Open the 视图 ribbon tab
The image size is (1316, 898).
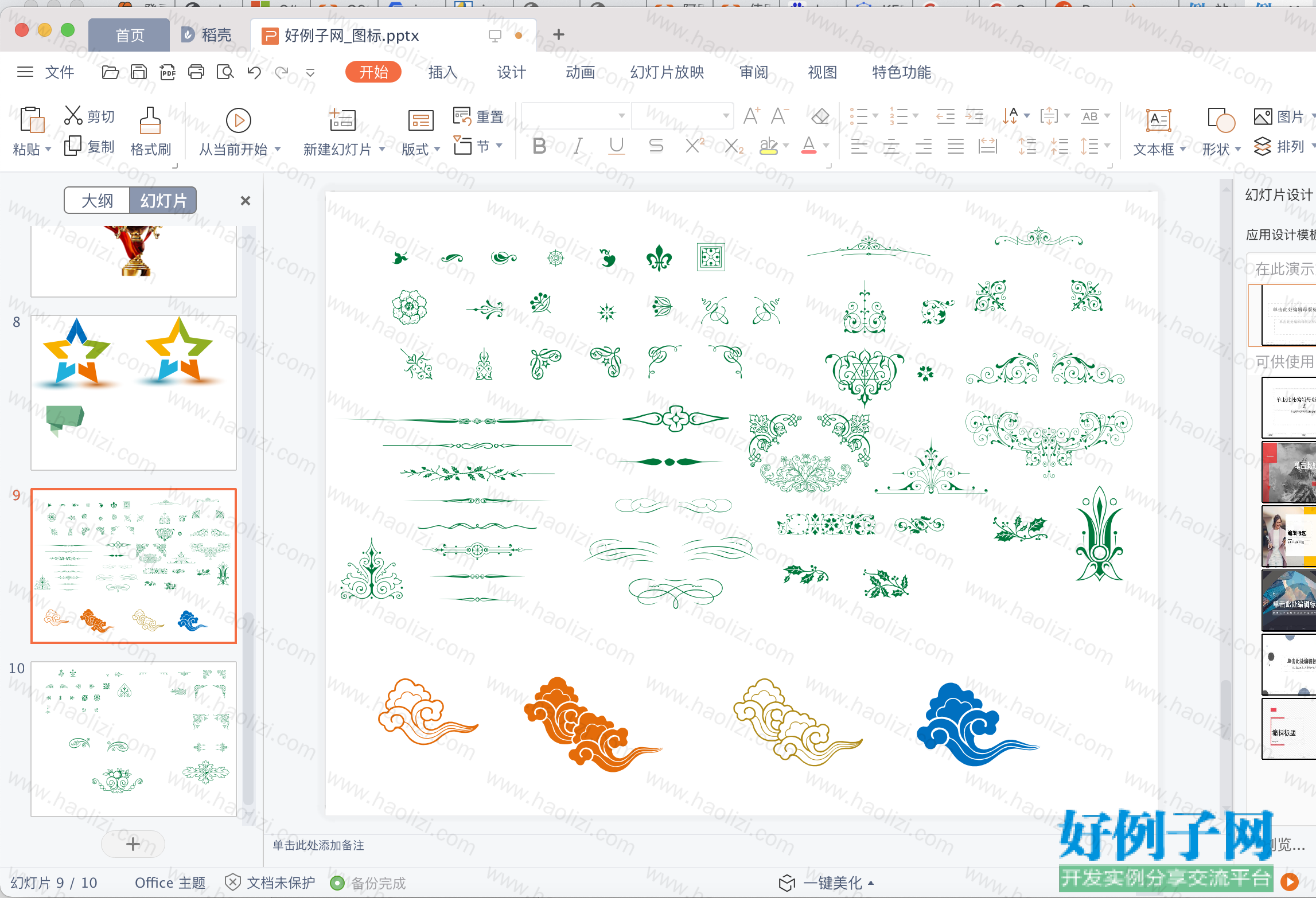coord(823,72)
